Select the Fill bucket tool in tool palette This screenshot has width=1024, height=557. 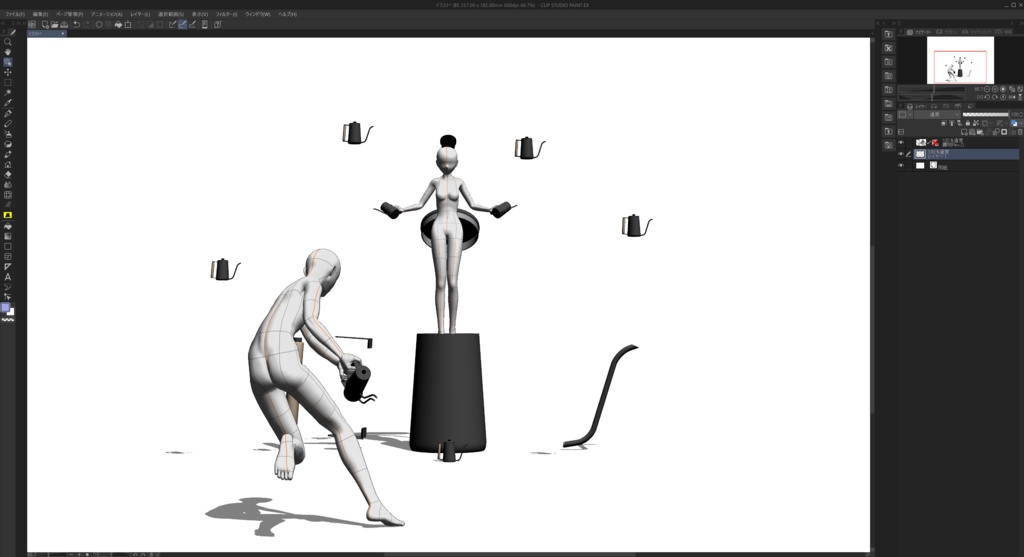pos(8,226)
